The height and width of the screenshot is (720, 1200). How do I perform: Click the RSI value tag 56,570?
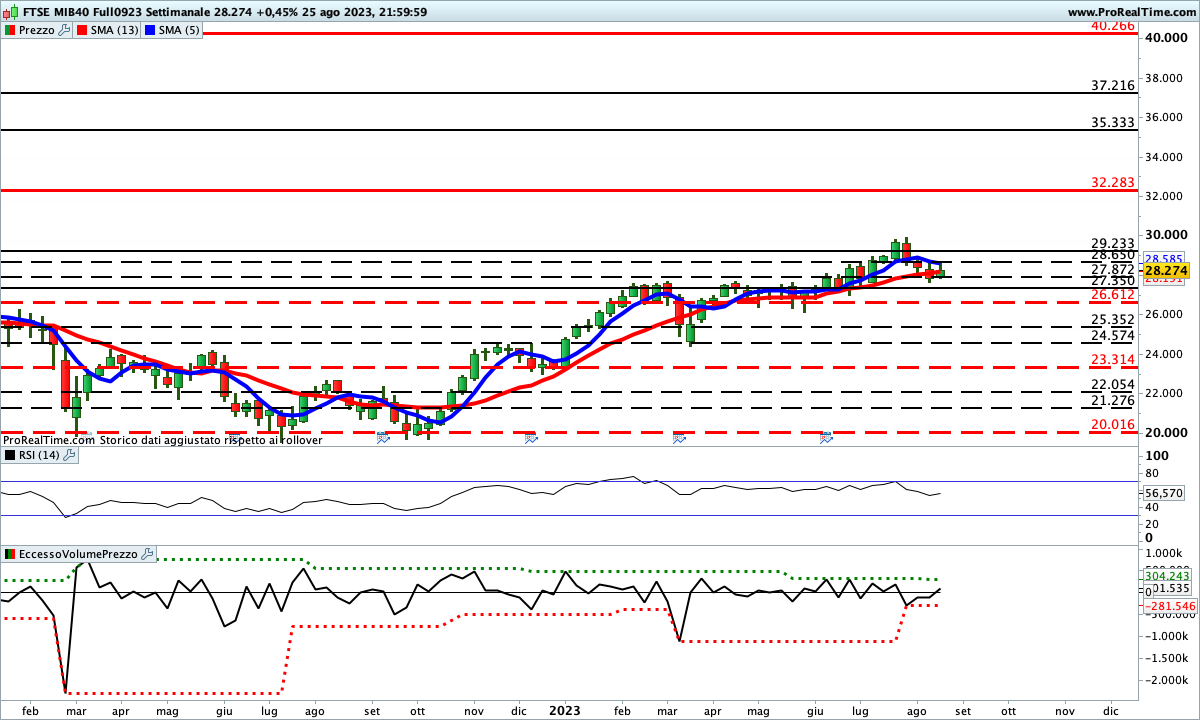pyautogui.click(x=1164, y=493)
